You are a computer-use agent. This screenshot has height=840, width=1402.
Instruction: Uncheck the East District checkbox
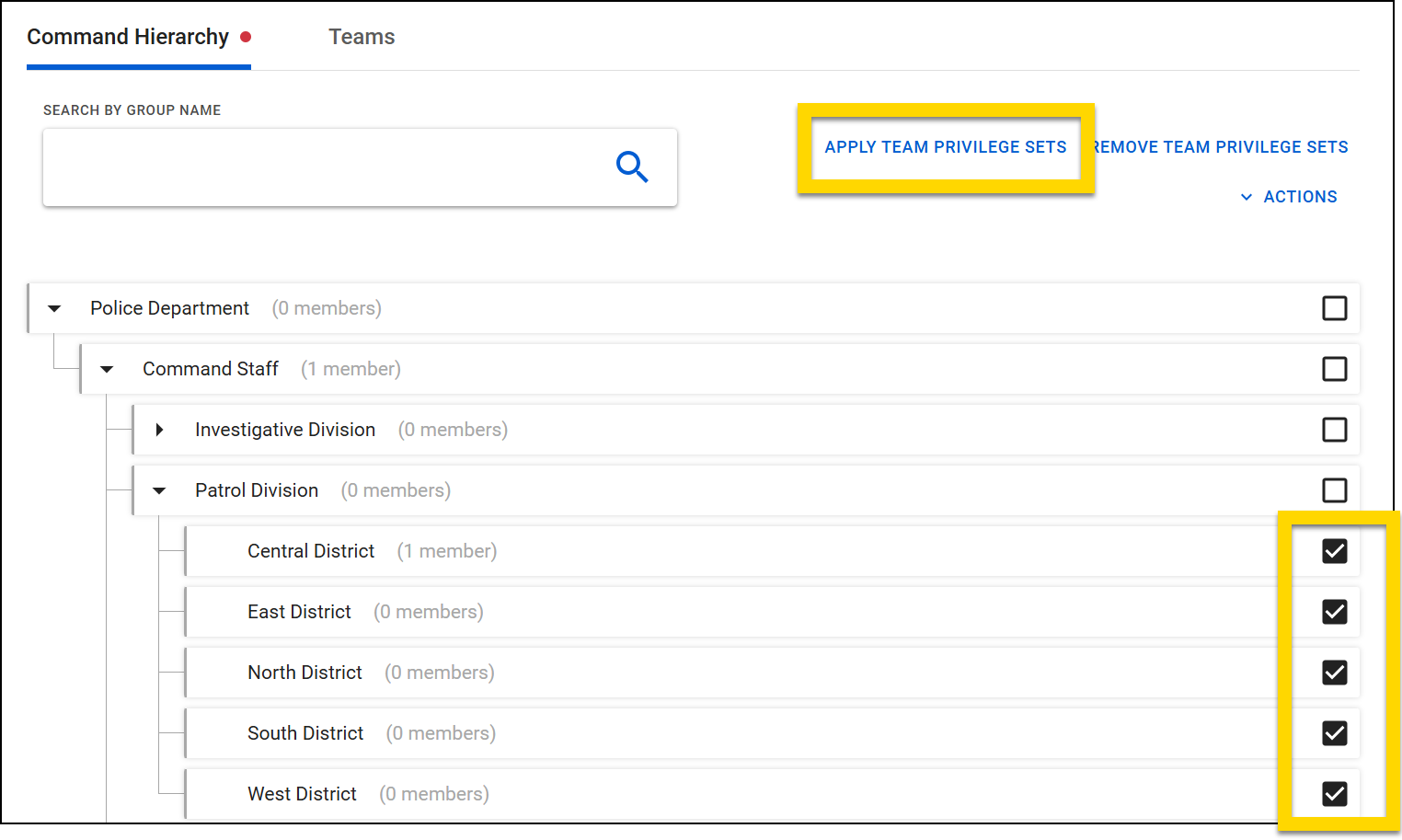click(x=1335, y=612)
